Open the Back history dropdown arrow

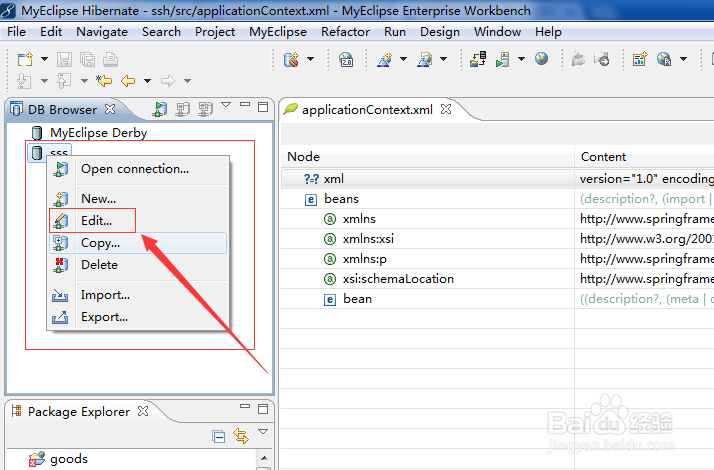coord(147,81)
